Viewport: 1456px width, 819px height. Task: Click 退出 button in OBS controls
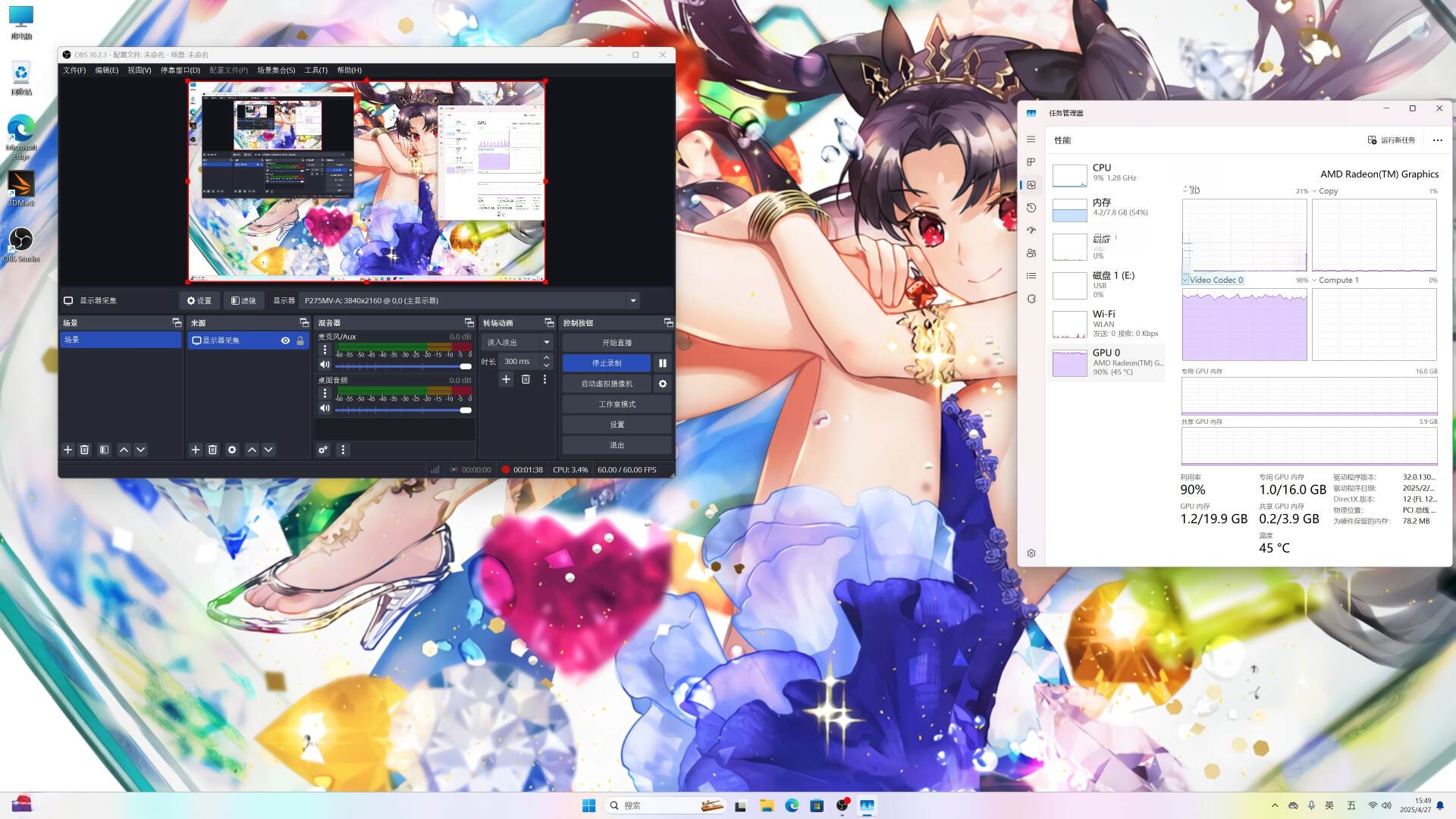617,445
